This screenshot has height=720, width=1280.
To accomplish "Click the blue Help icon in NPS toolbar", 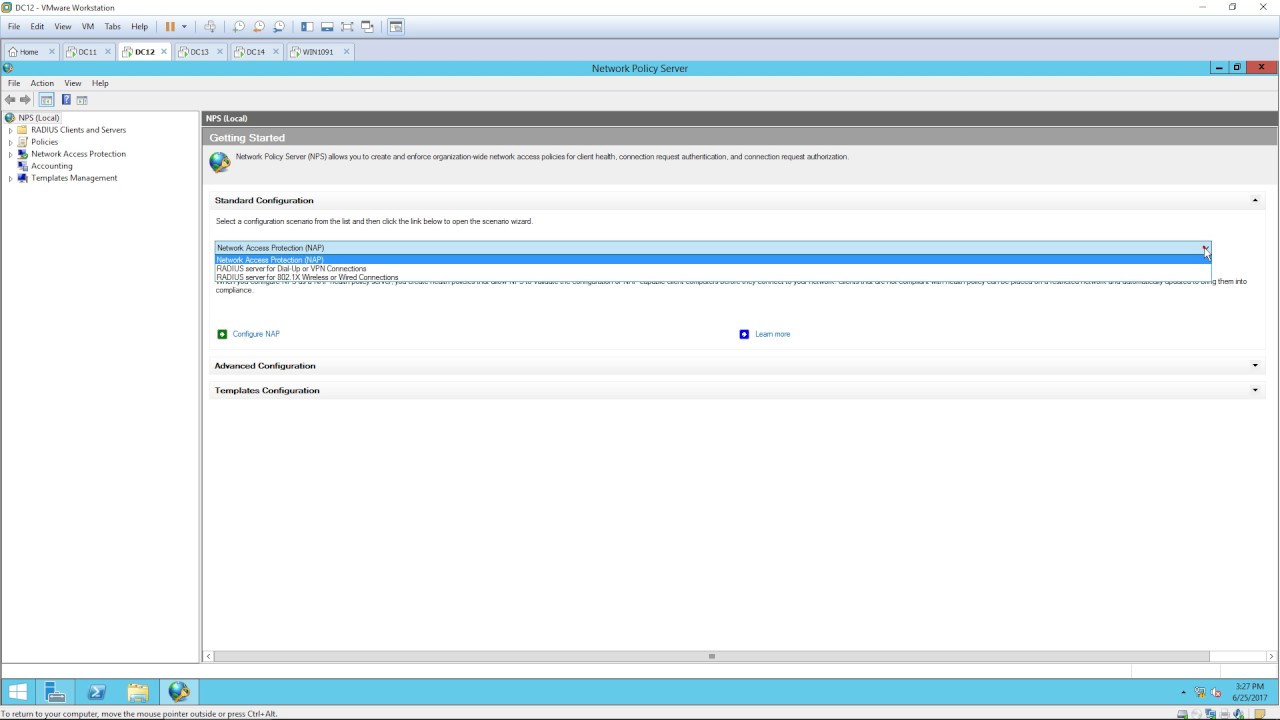I will pos(66,100).
